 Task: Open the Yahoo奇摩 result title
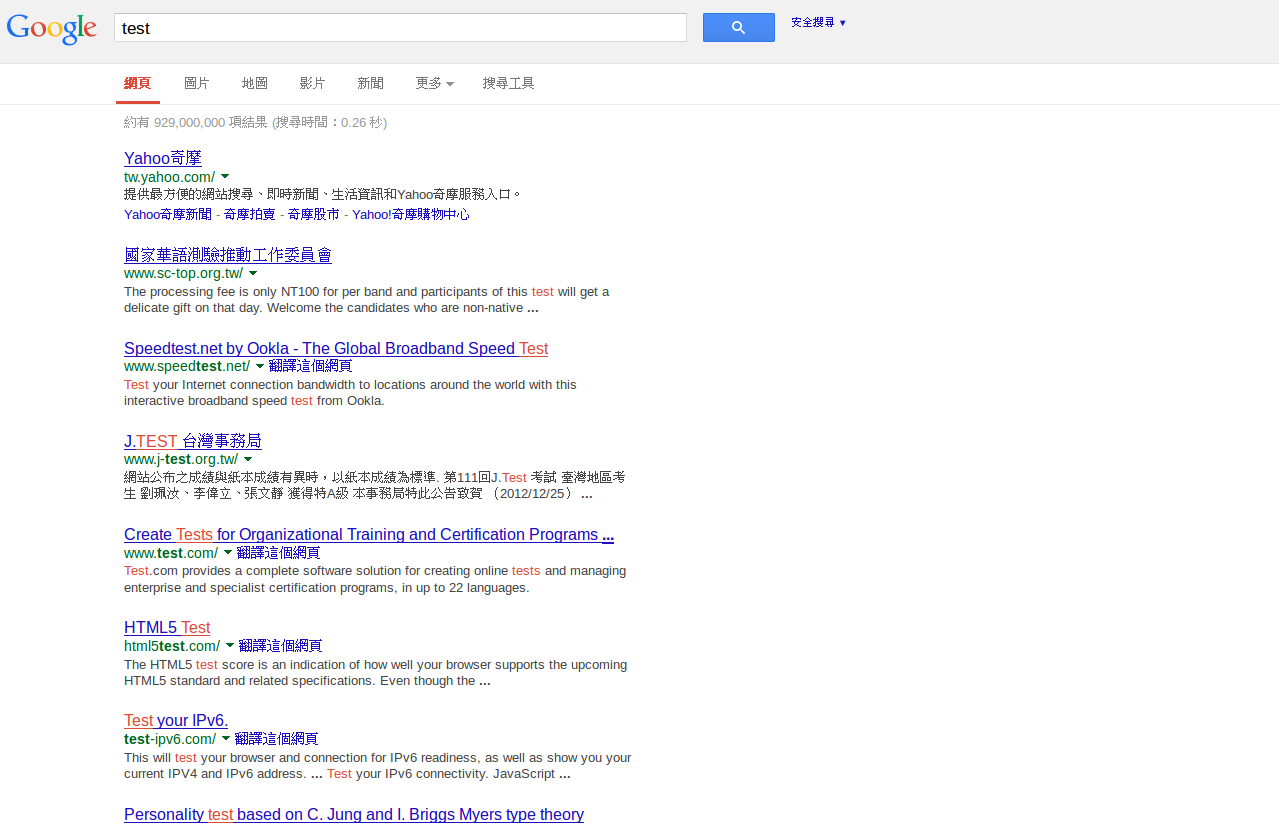coord(163,158)
